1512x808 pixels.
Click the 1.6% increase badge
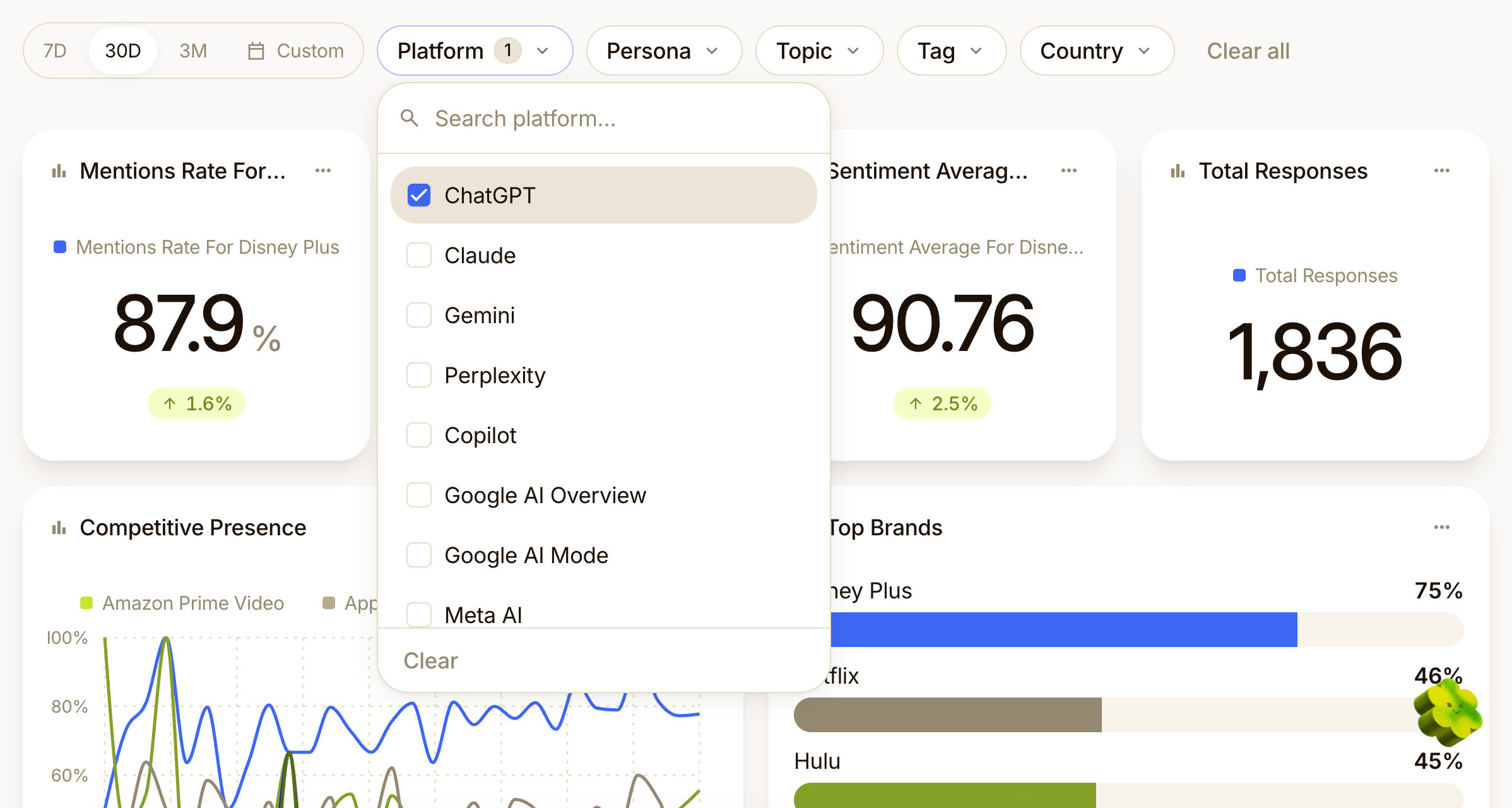(x=196, y=403)
